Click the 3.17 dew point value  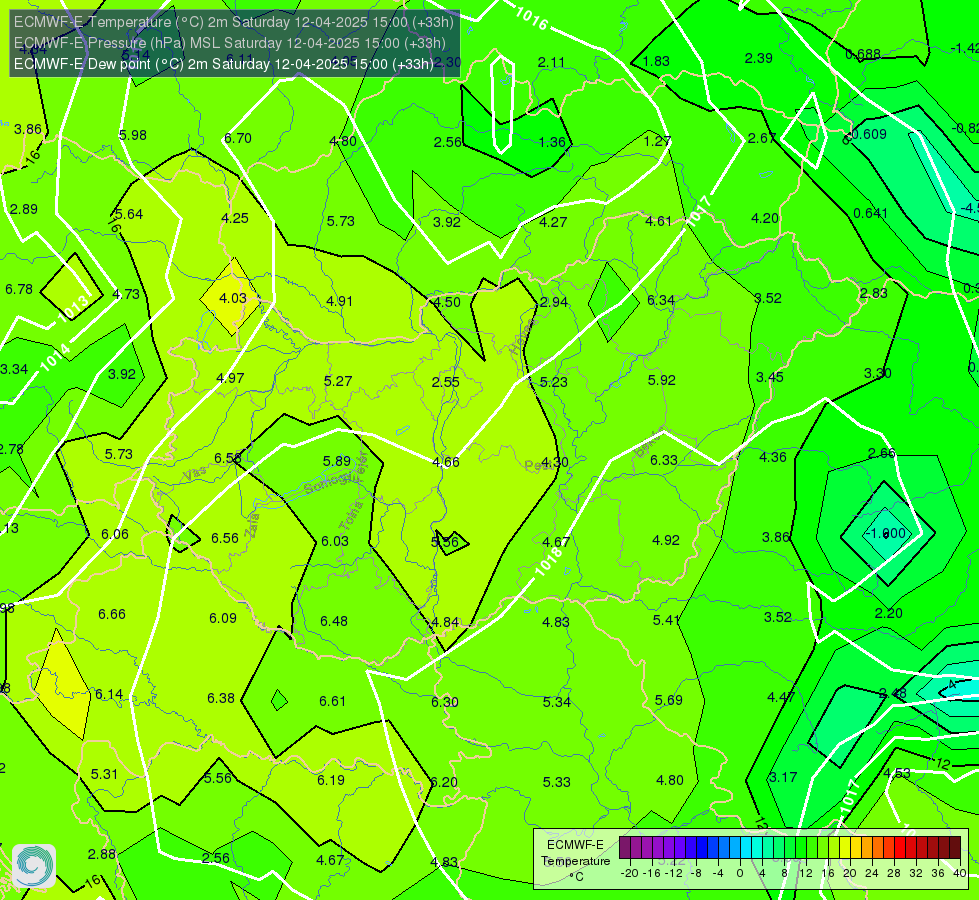(x=783, y=777)
